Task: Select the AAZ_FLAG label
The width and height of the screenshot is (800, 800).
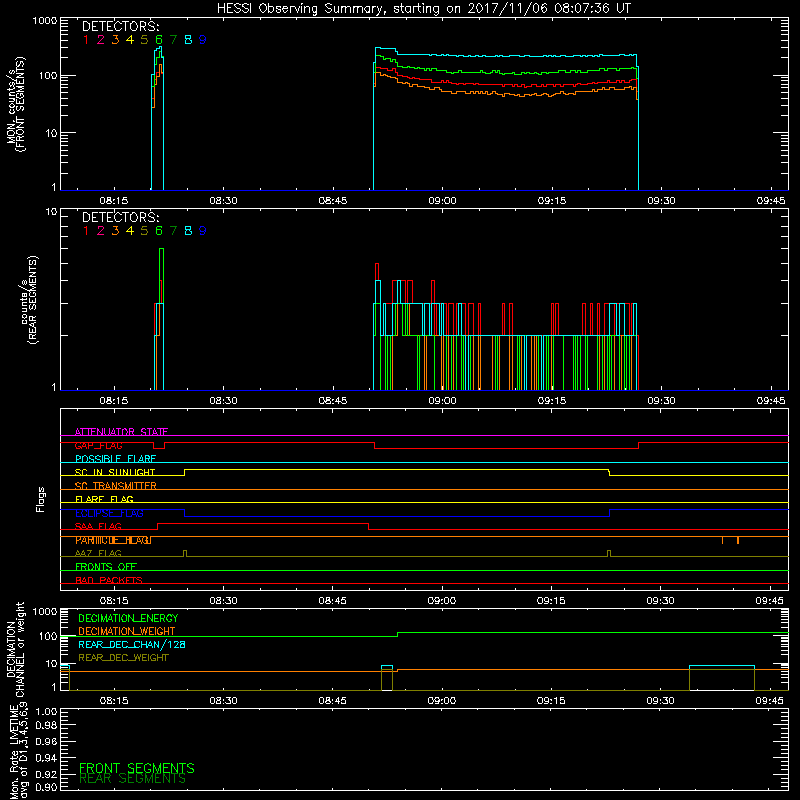Action: click(98, 554)
